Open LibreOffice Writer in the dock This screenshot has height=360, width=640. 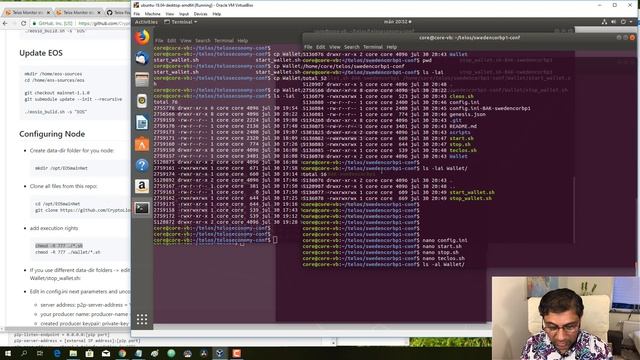coord(142,122)
